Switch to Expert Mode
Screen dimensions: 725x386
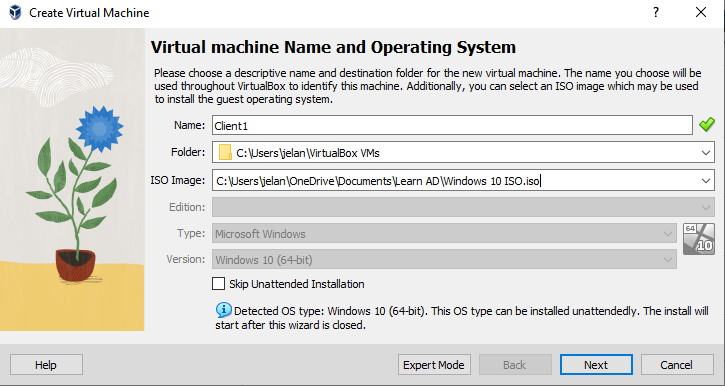click(434, 365)
